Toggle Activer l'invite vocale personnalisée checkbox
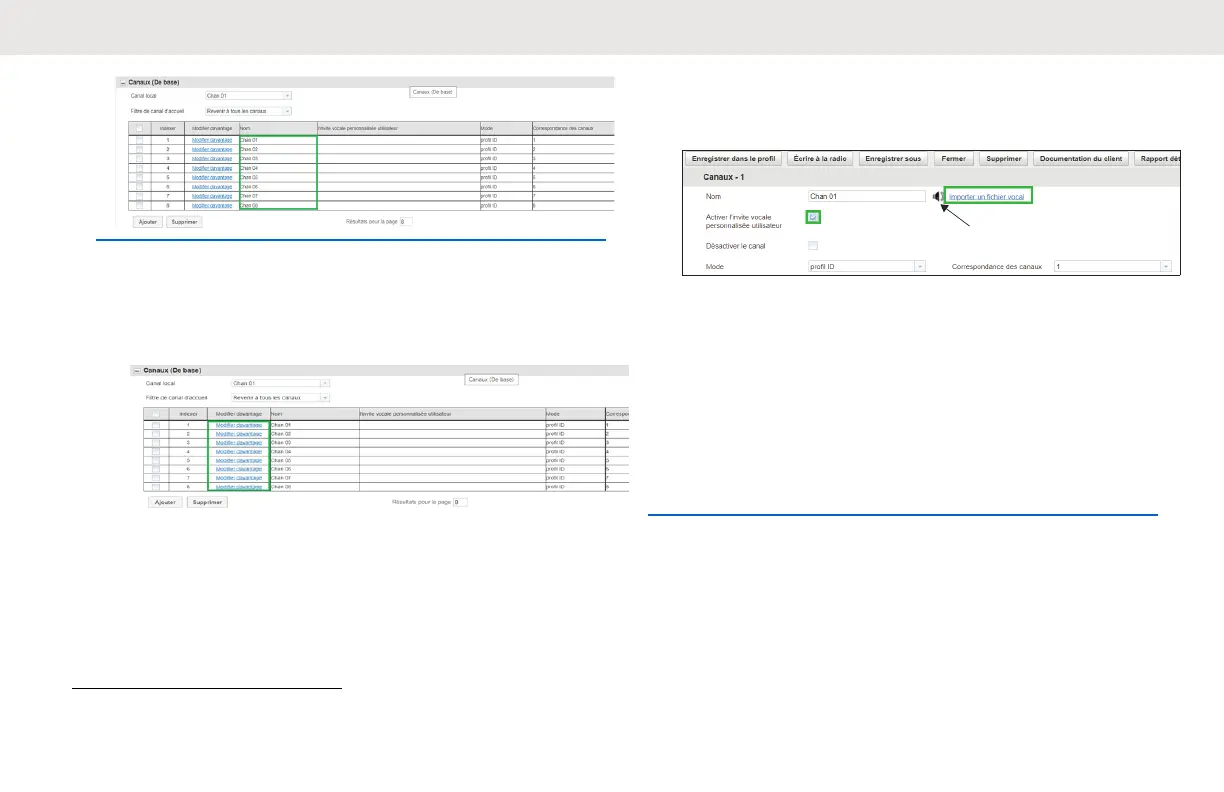Viewport: 1224px width, 792px height. (x=813, y=217)
